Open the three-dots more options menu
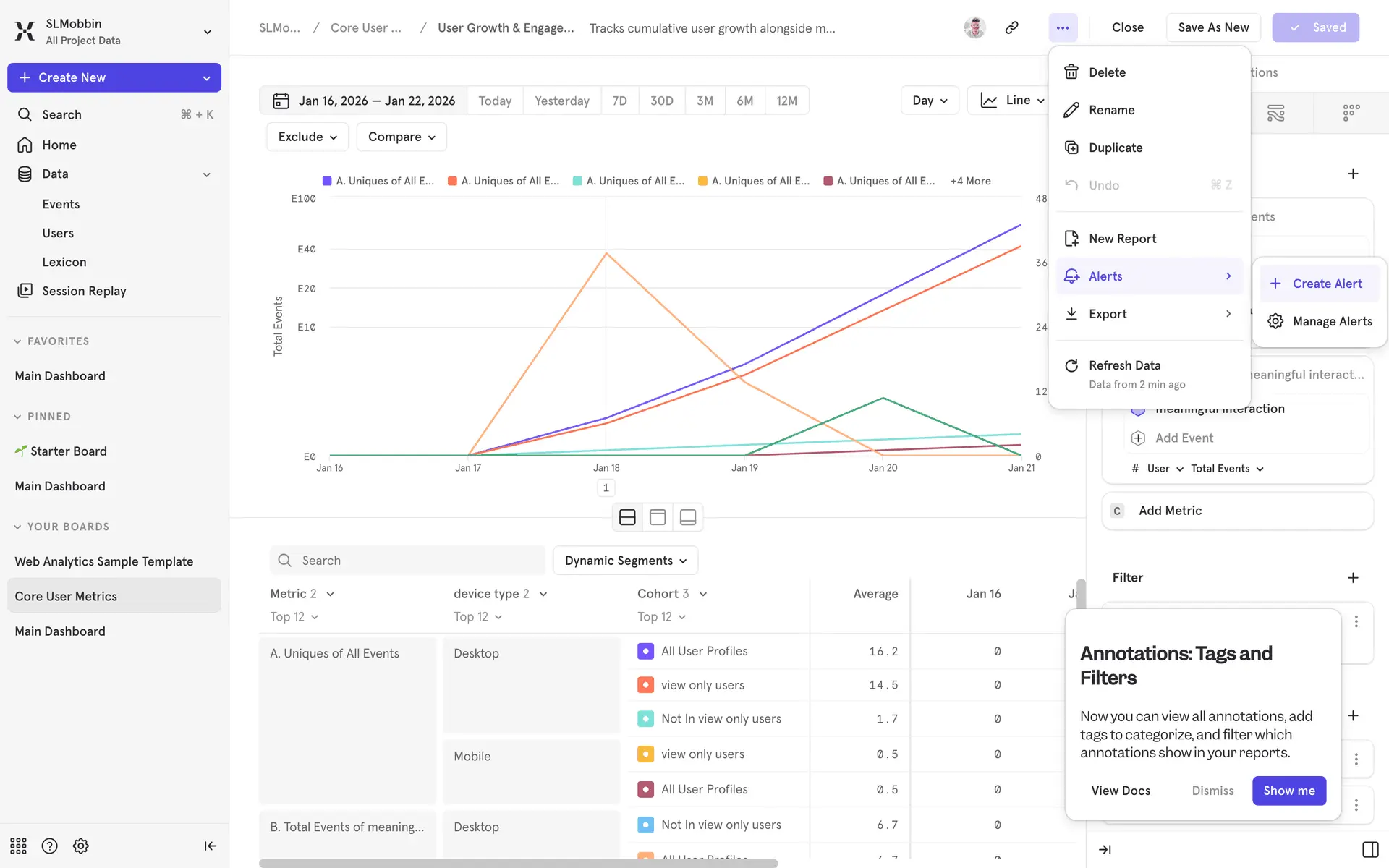 tap(1062, 27)
